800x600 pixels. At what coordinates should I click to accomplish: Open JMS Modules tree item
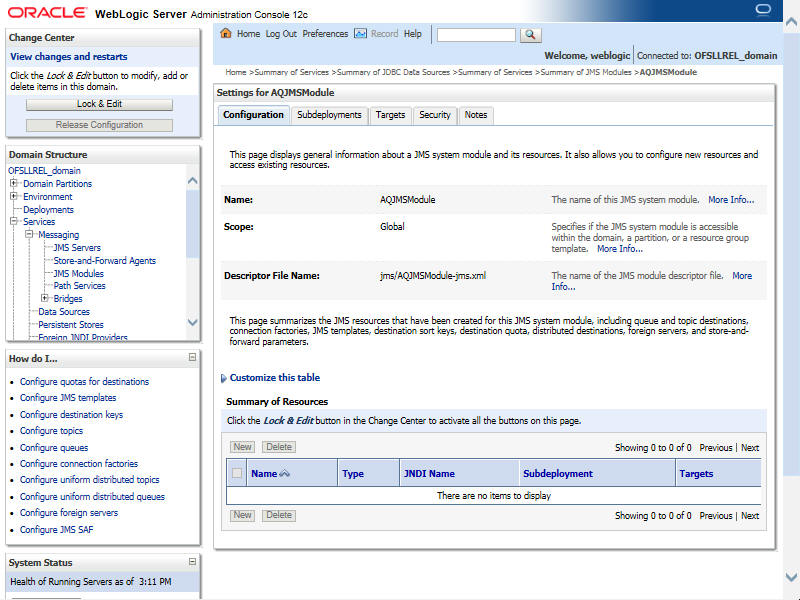(x=79, y=273)
